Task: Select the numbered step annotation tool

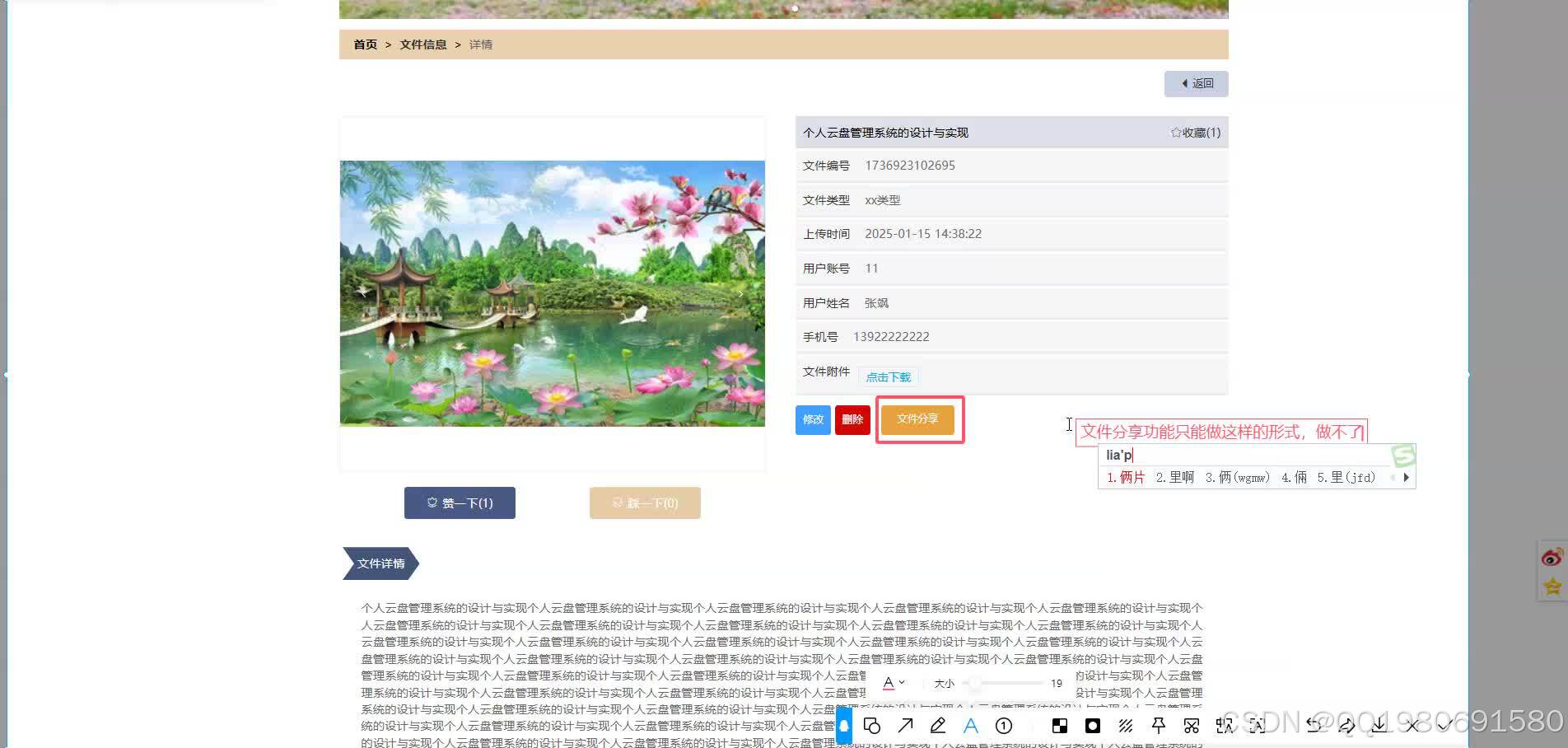Action: [x=1004, y=725]
